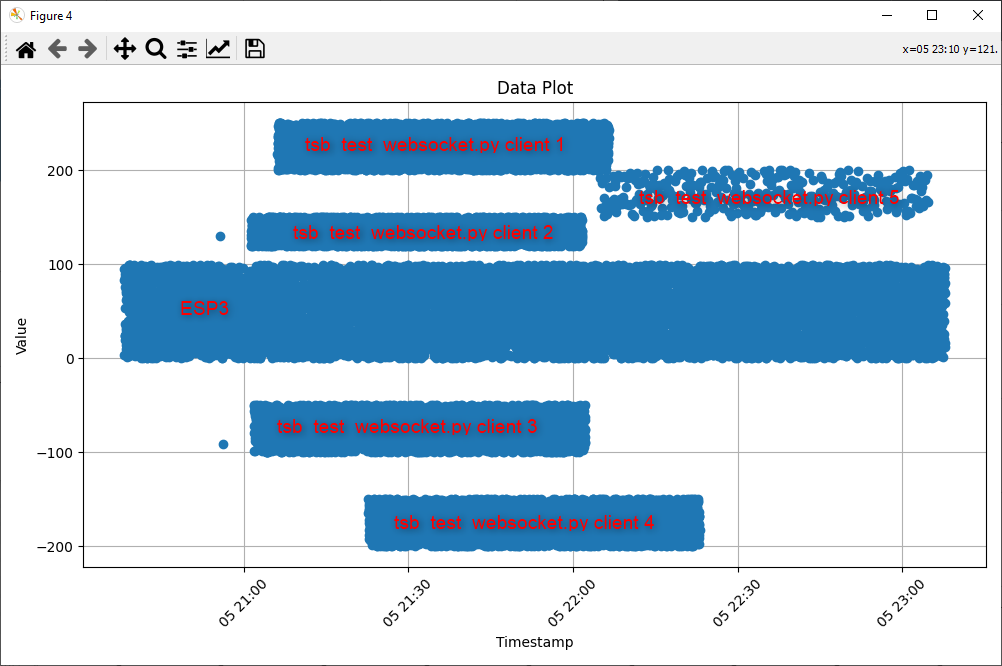Go back to previous view

click(57, 49)
